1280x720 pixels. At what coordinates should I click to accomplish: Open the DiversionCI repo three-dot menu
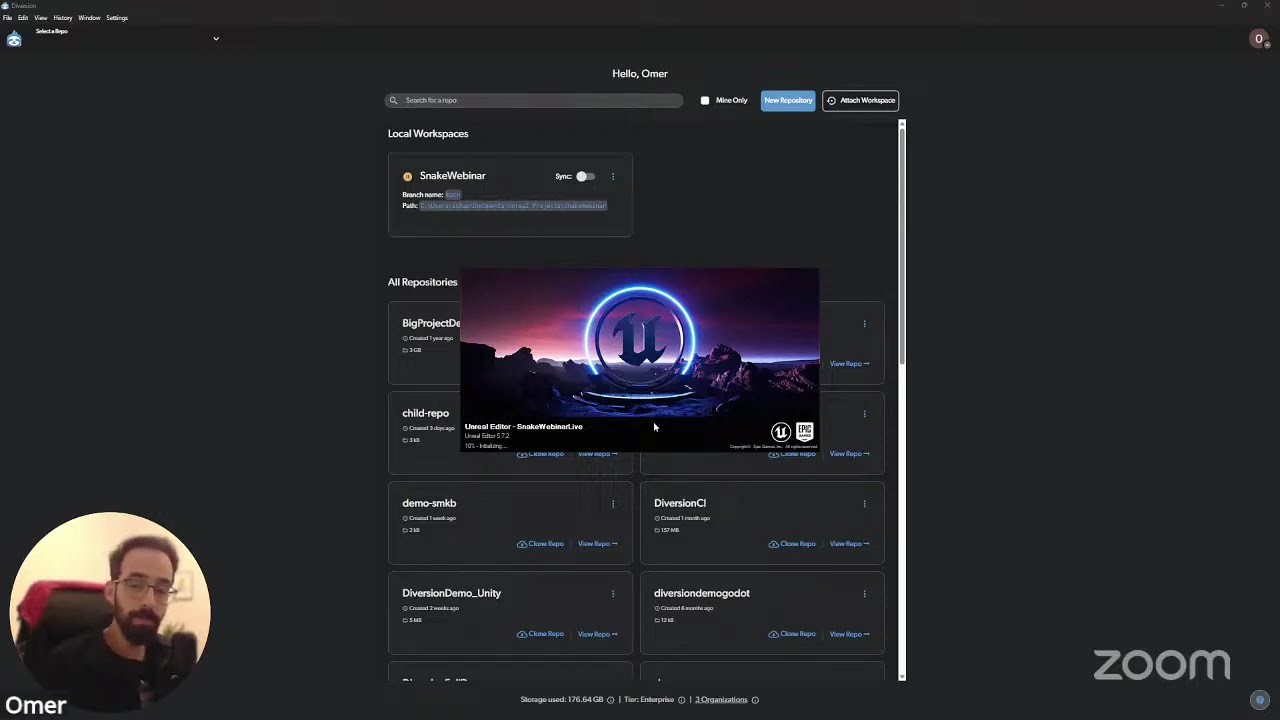pos(865,504)
